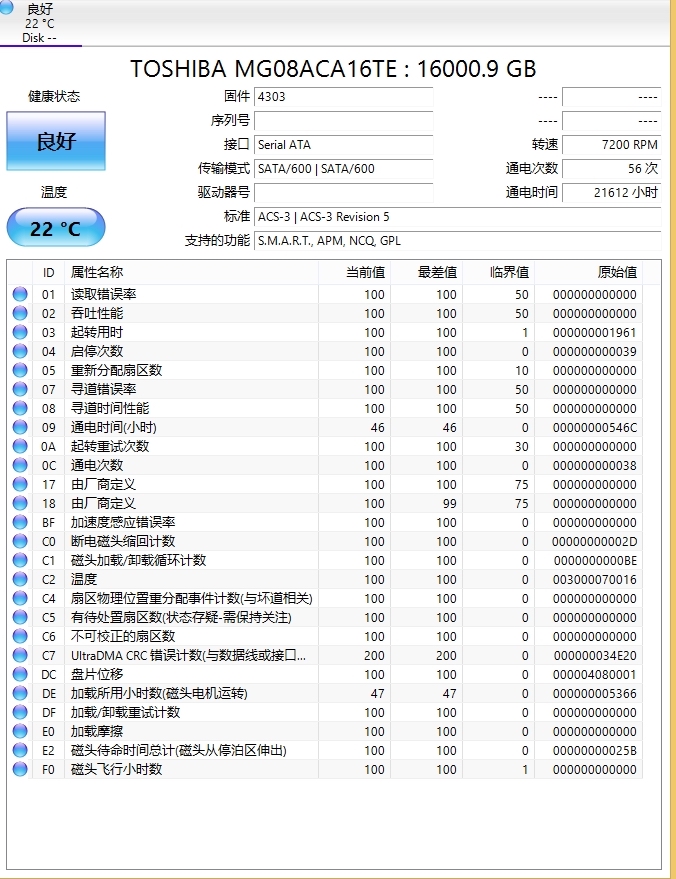Screen dimensions: 676x879
Task: Click status orb for 04 启停次数
Action: [x=20, y=351]
